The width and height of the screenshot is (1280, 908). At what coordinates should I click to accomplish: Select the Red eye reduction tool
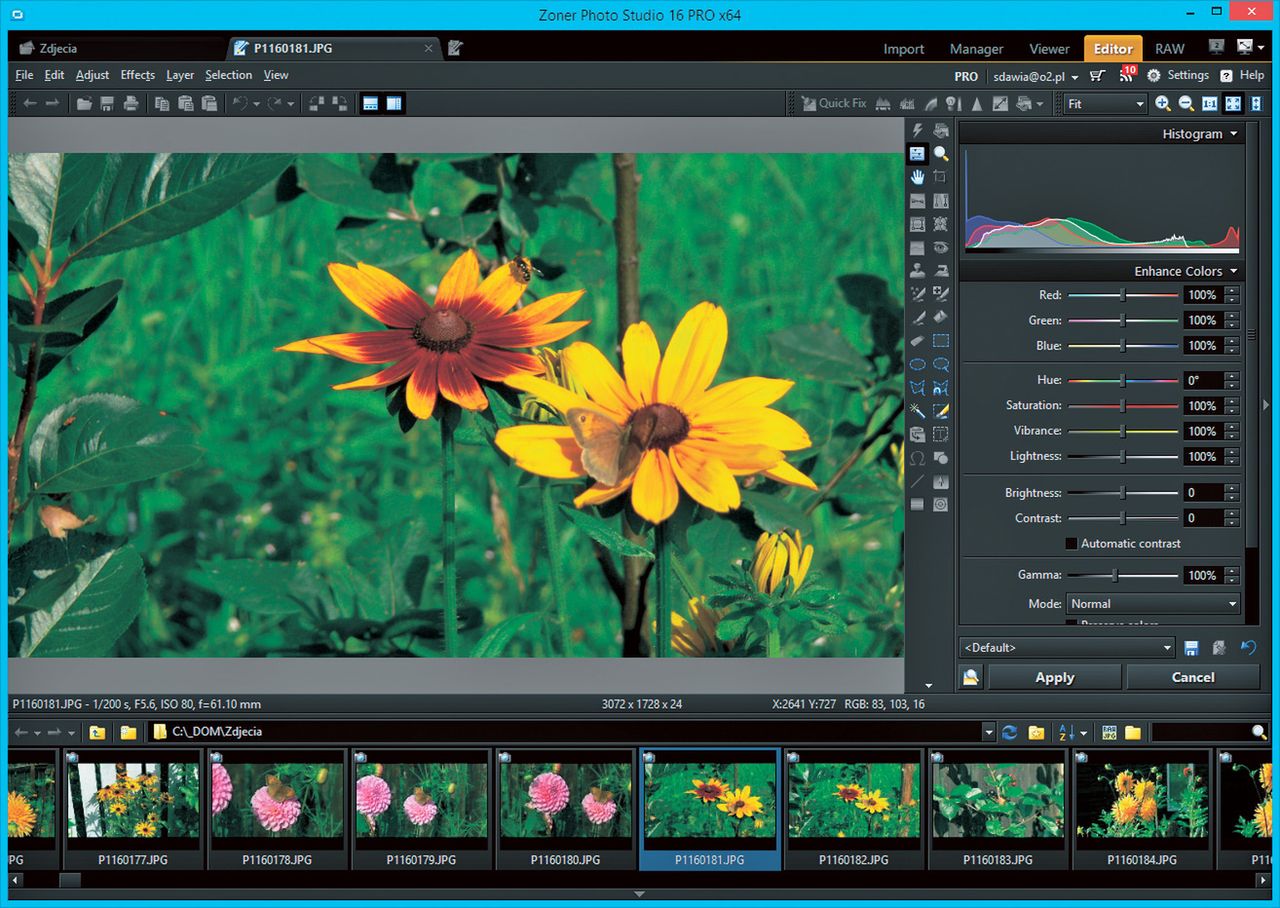click(941, 247)
